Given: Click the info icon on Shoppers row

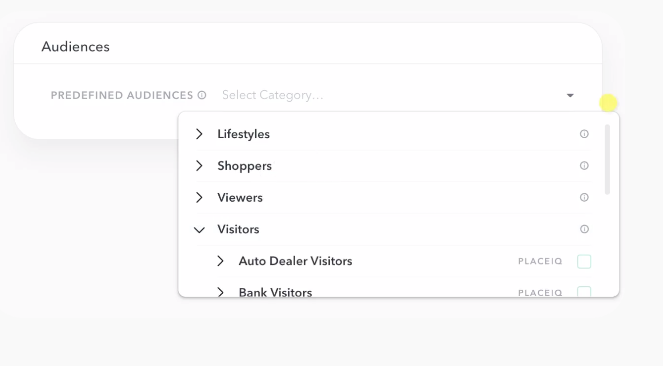Looking at the screenshot, I should [x=584, y=166].
